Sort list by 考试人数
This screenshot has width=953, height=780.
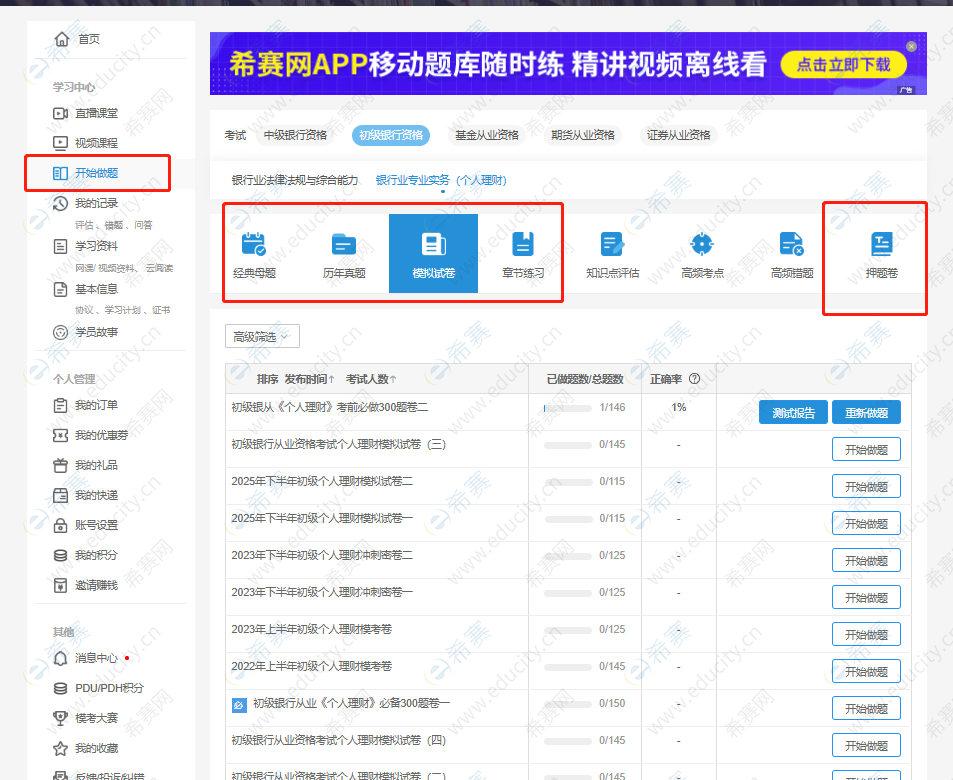click(x=371, y=379)
